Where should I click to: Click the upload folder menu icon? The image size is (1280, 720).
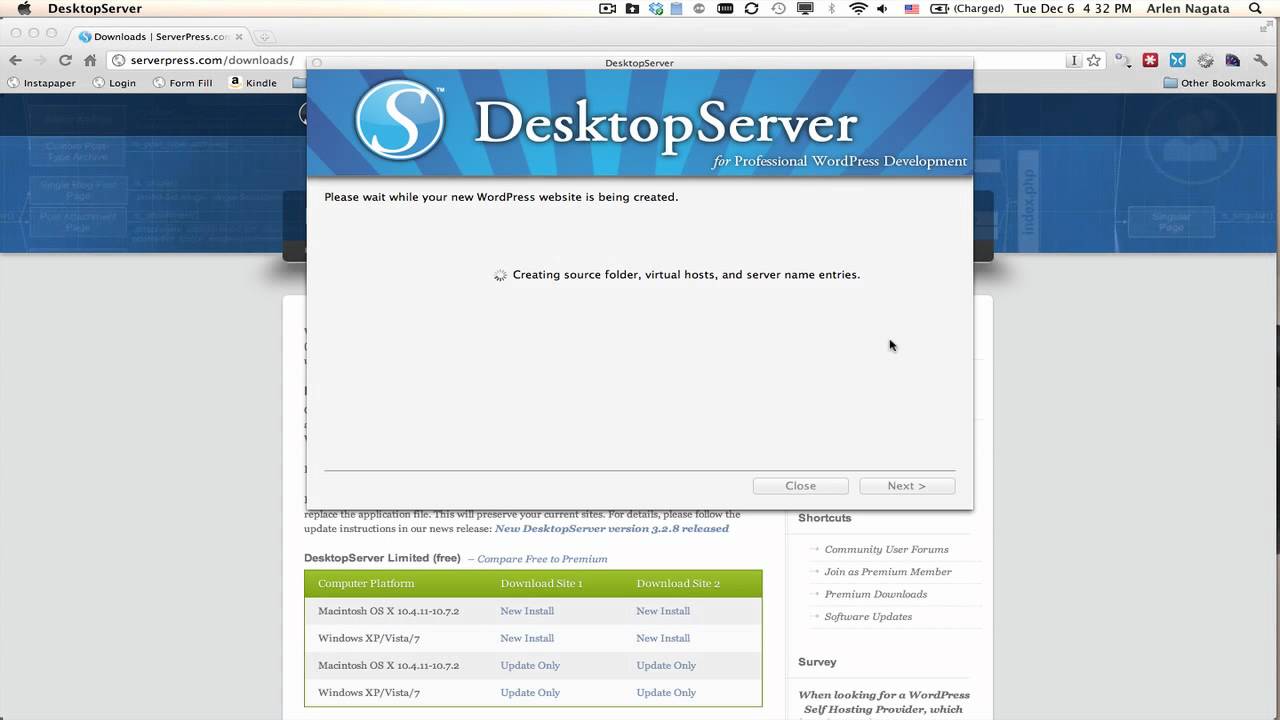point(632,9)
